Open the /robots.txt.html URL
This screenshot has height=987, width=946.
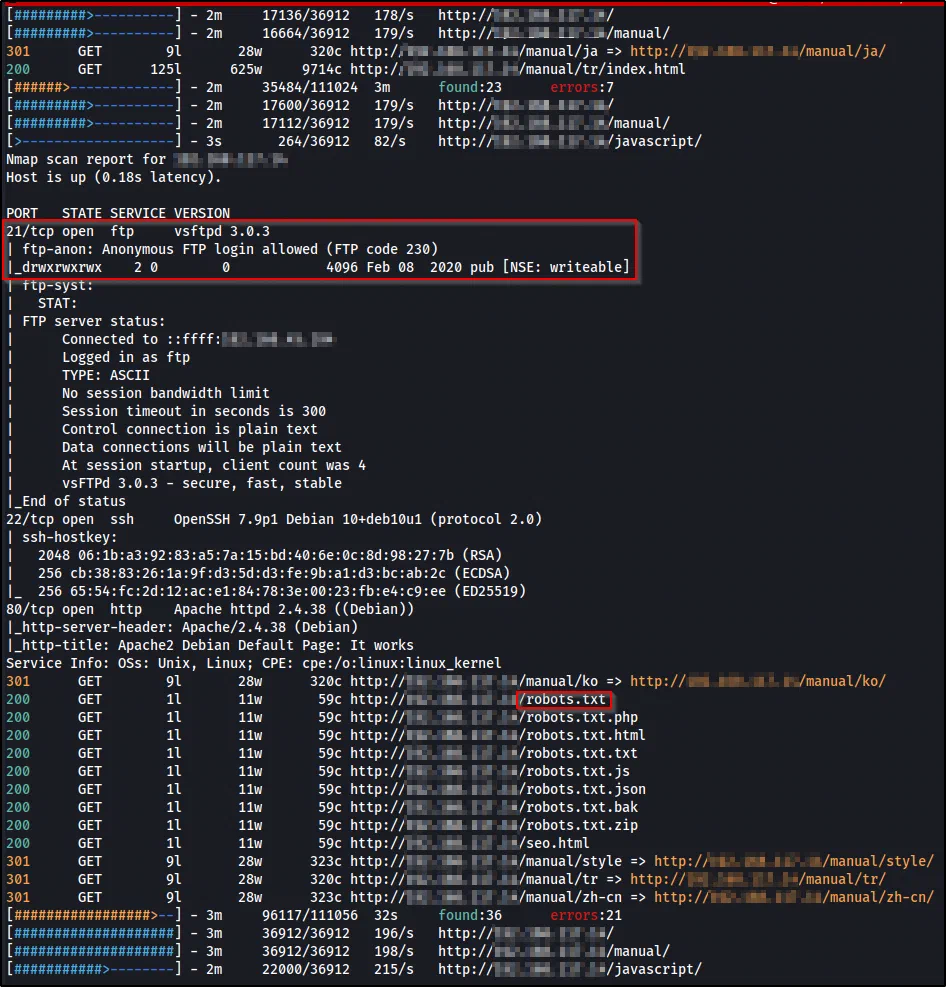[498, 735]
